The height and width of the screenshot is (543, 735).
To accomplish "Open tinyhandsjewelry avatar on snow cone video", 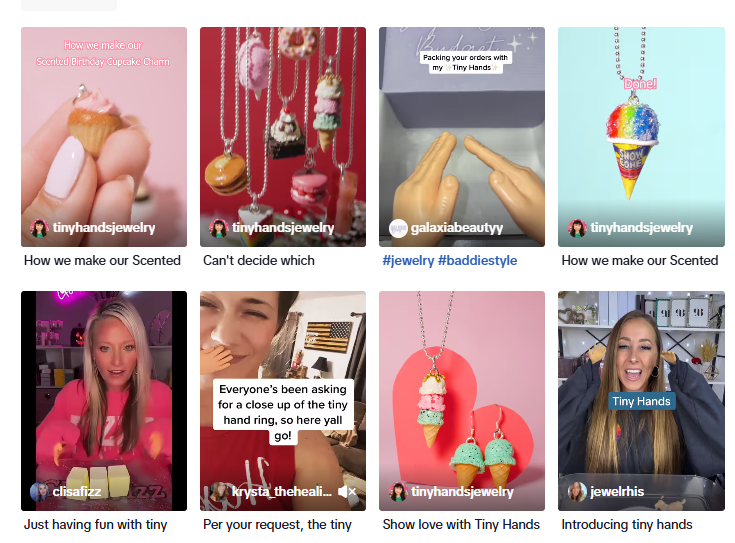I will 577,228.
